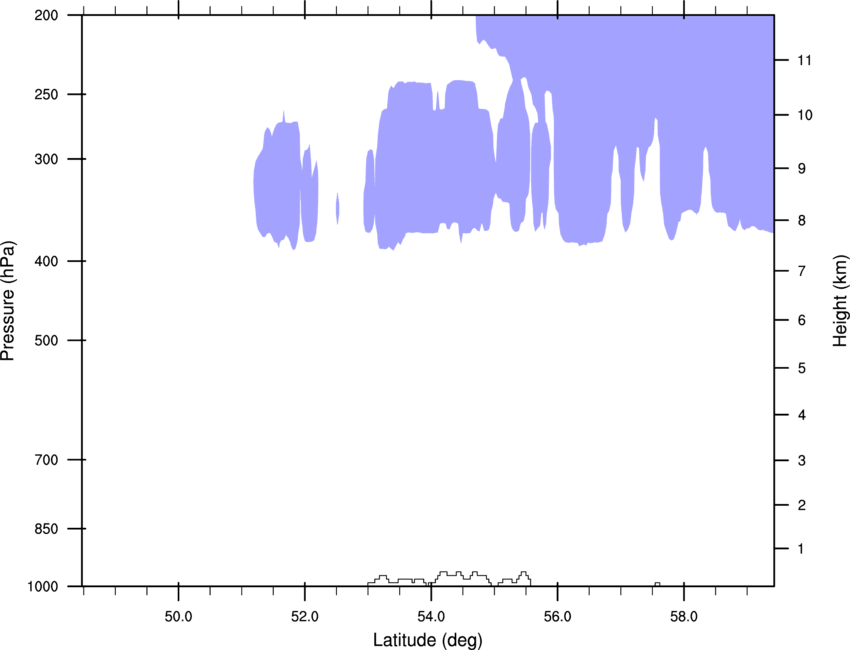This screenshot has width=850, height=650.
Task: Click the 700 pressure tick label
Action: tap(46, 460)
